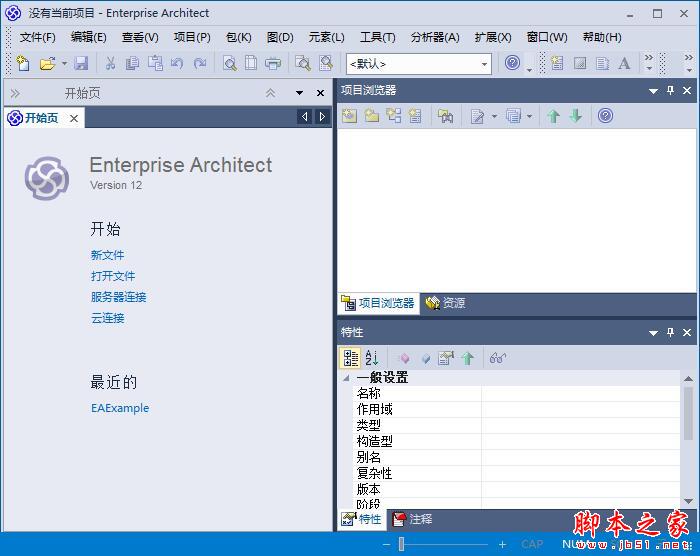Click the help icon in Project Browser toolbar
This screenshot has height=556, width=700.
[x=605, y=116]
